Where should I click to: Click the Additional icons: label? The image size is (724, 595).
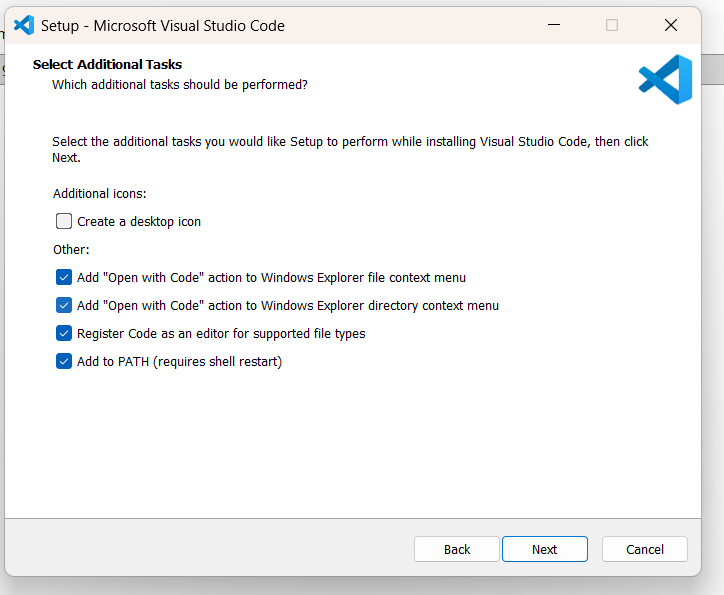click(x=100, y=193)
